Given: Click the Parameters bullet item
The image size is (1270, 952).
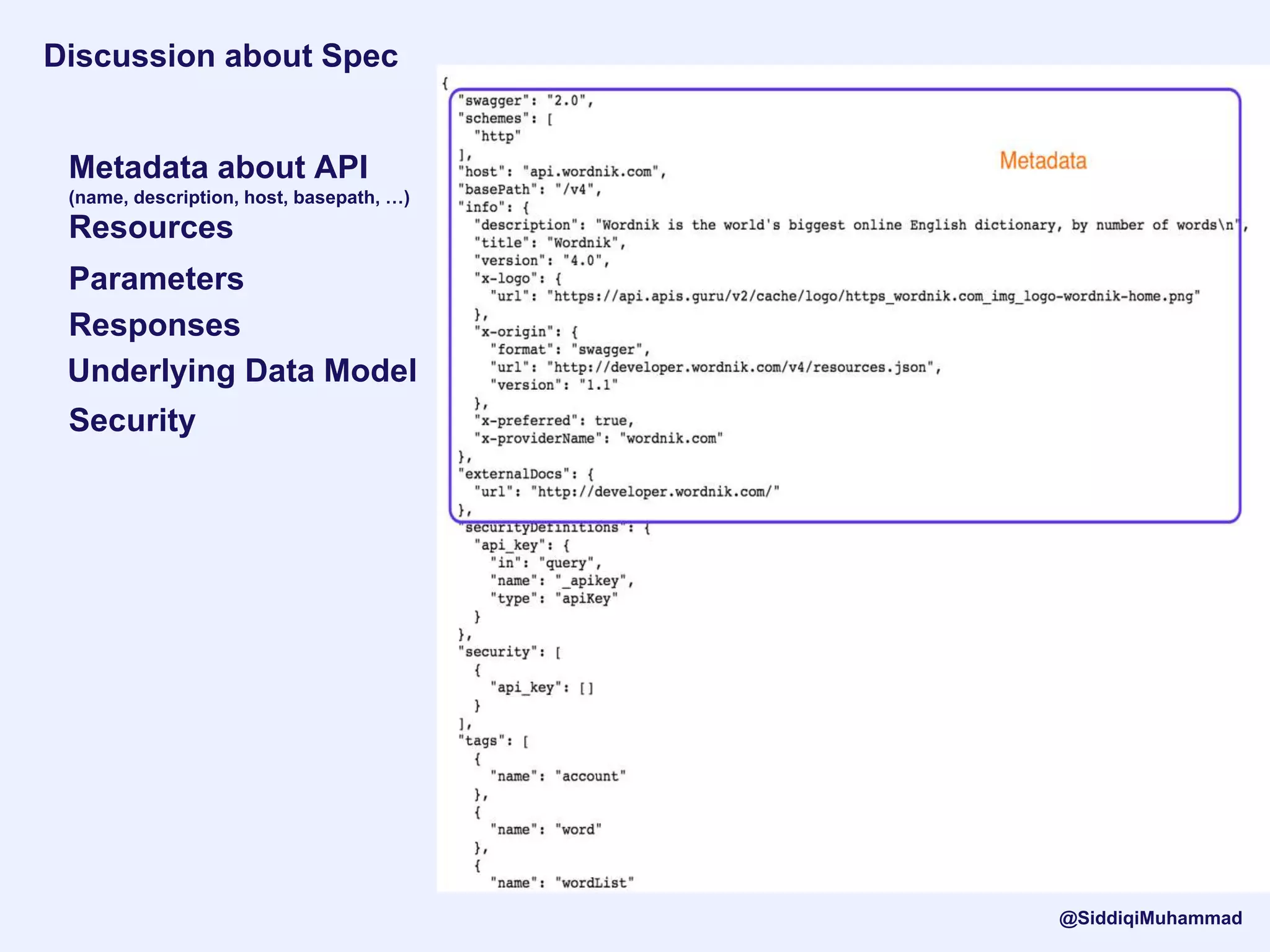Looking at the screenshot, I should click(x=156, y=278).
